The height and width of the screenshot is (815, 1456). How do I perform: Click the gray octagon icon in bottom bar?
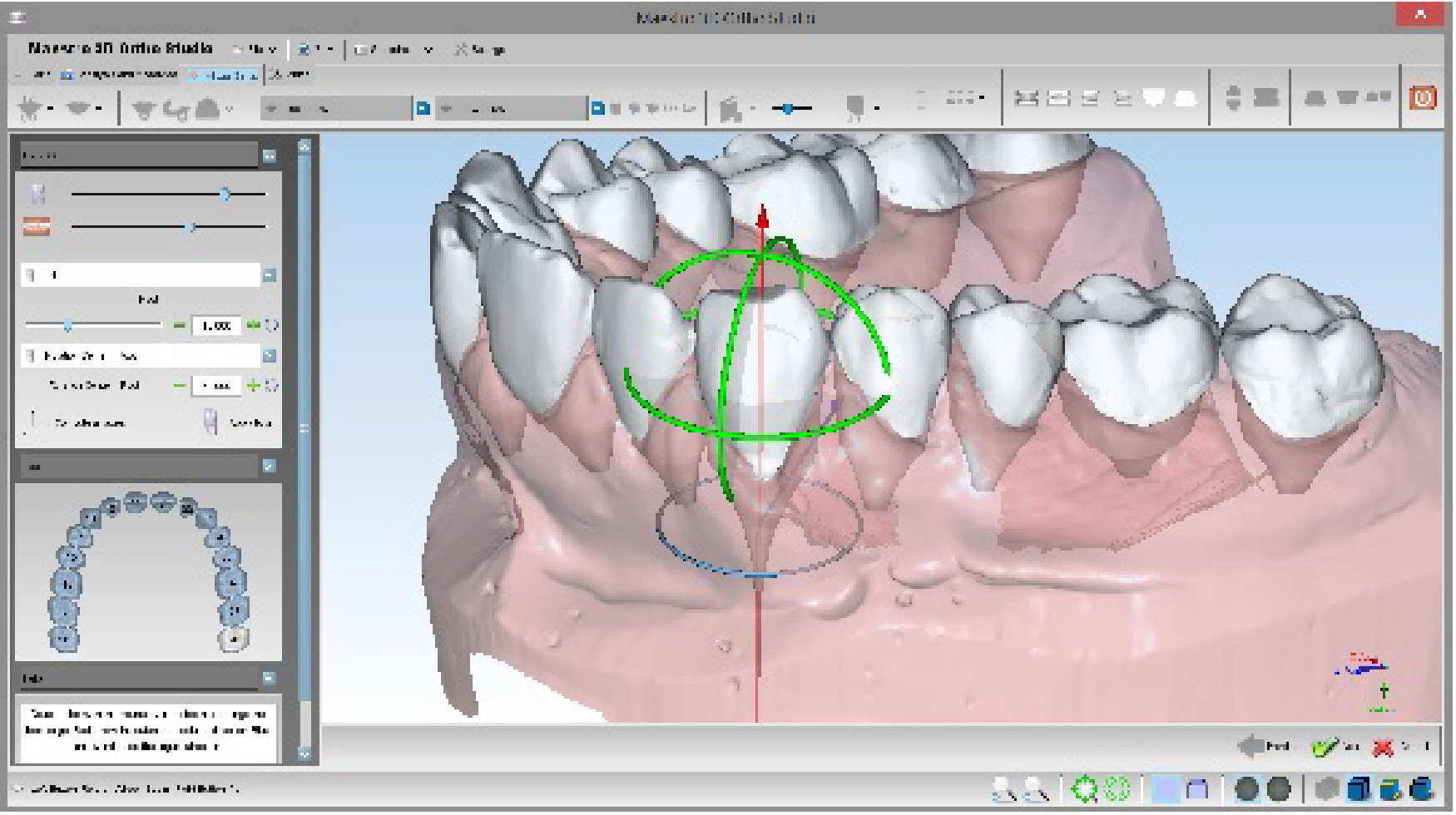(1329, 788)
